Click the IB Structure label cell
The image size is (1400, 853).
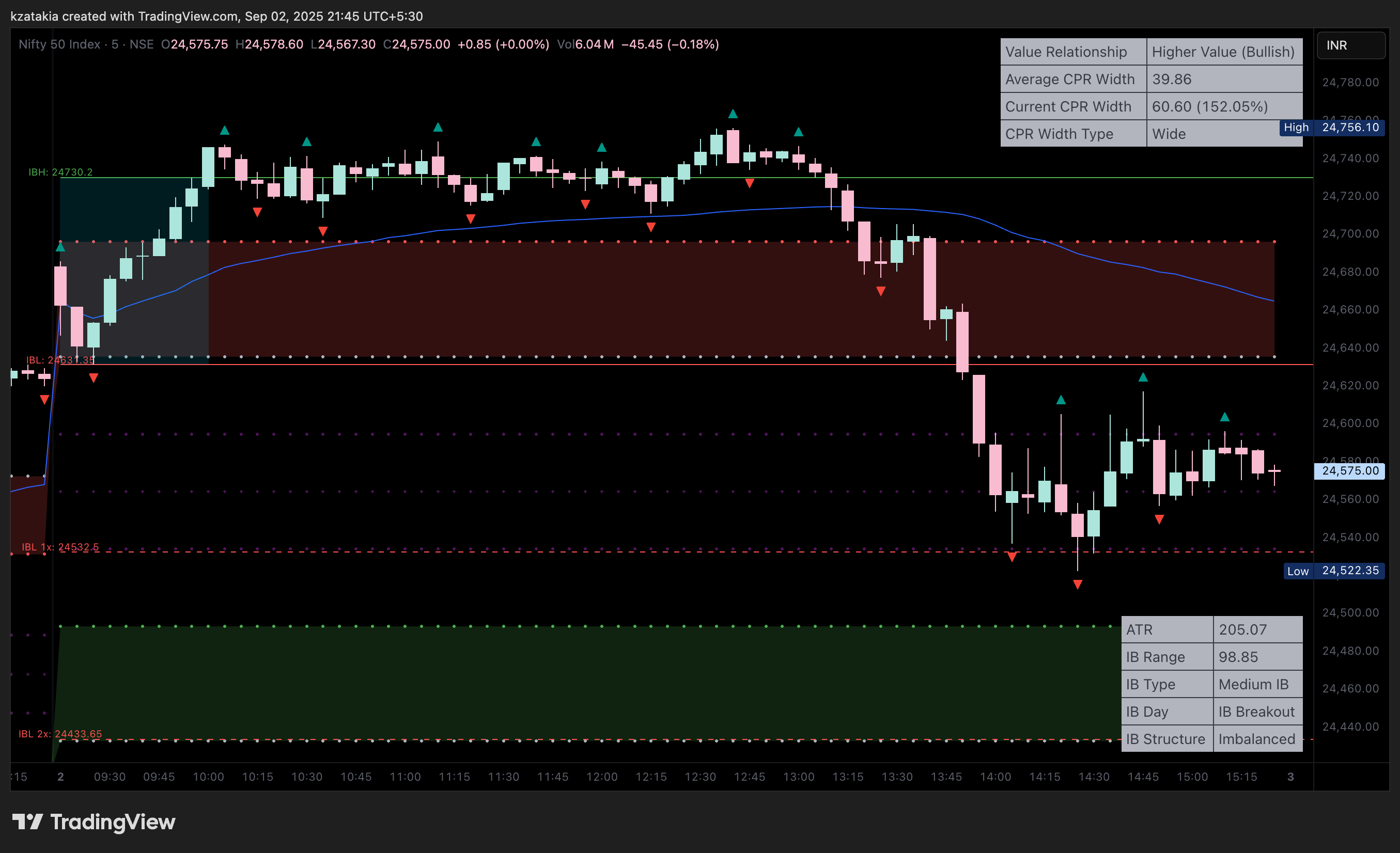(1167, 738)
